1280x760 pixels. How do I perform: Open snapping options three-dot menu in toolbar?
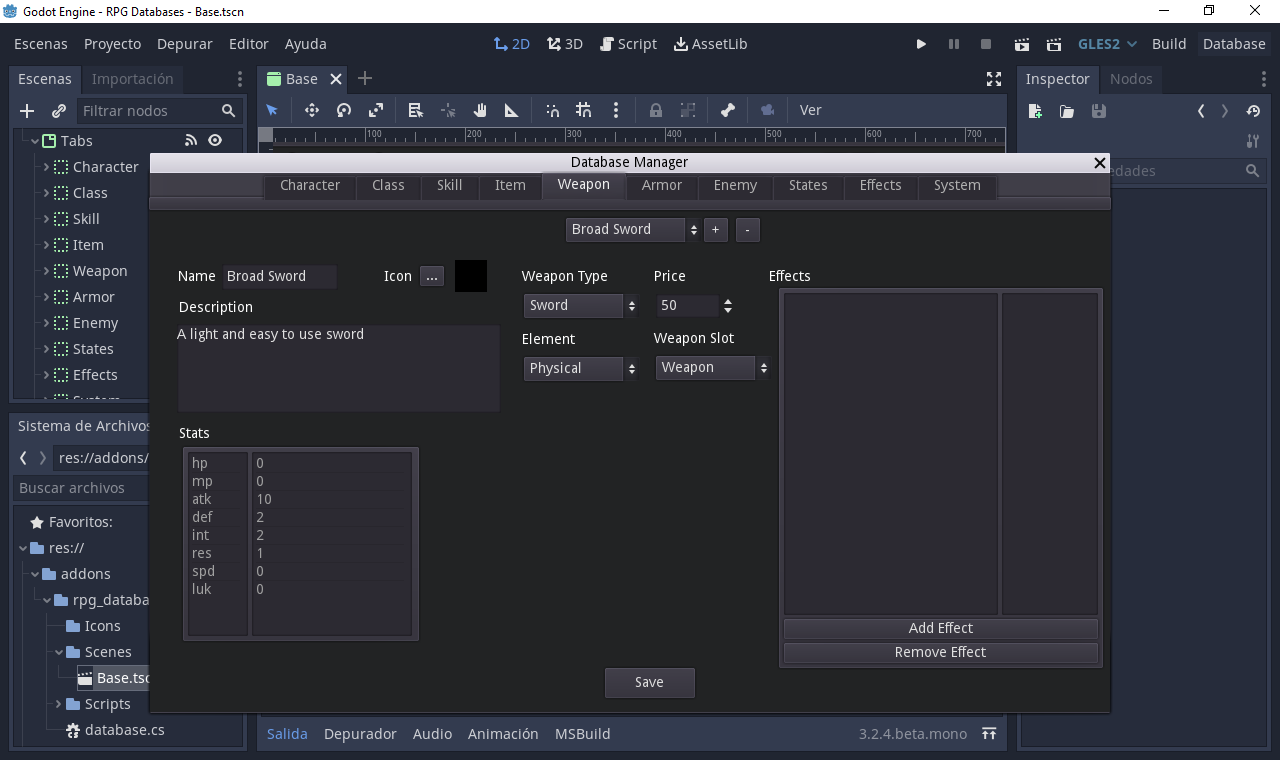[616, 110]
